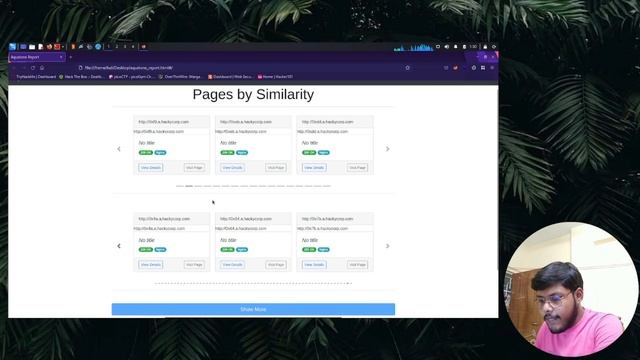Image resolution: width=640 pixels, height=360 pixels.
Task: Open the notifications bell tray icon
Action: (x=456, y=47)
